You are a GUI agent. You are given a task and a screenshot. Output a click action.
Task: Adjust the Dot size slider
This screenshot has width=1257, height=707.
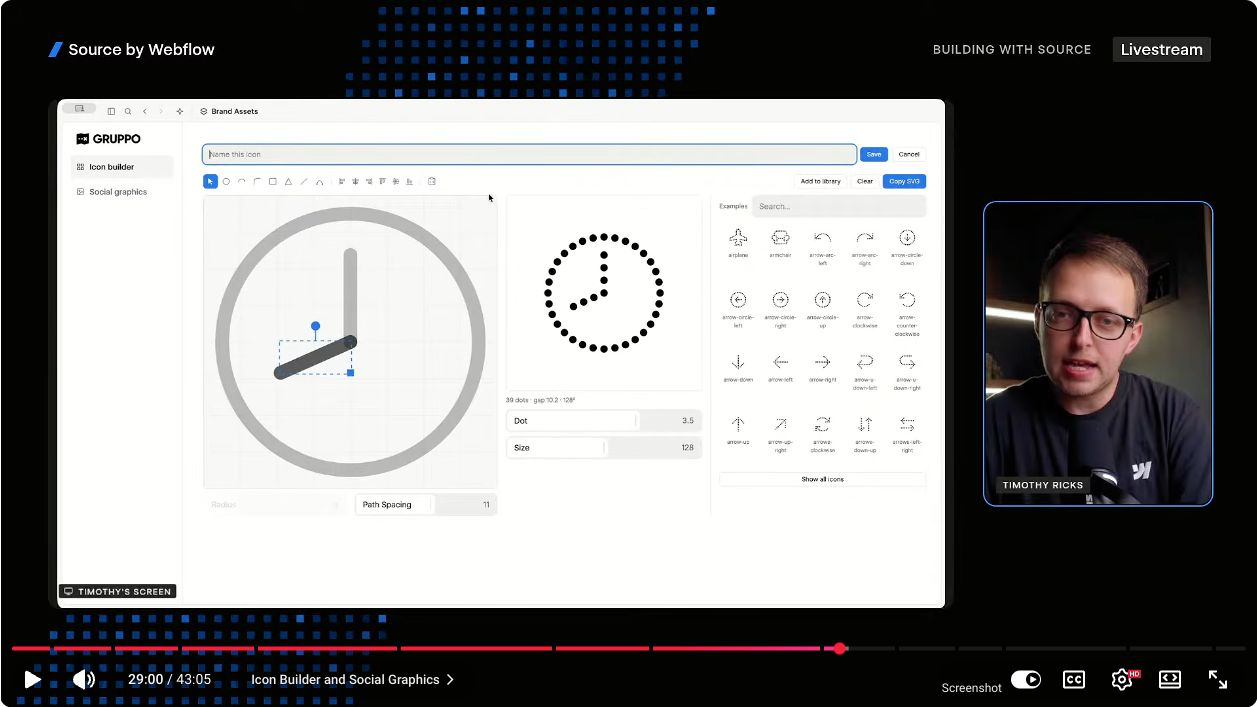[604, 421]
